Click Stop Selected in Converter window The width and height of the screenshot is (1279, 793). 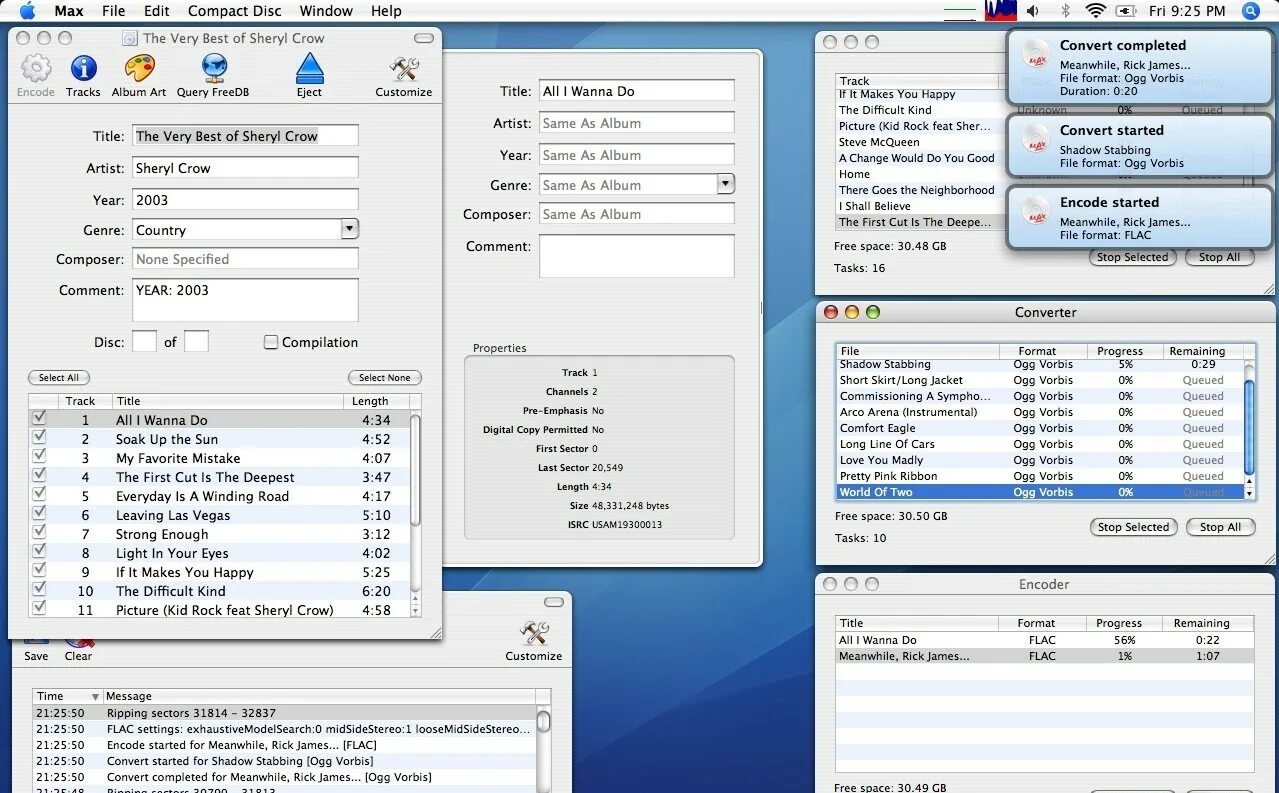[x=1133, y=527]
